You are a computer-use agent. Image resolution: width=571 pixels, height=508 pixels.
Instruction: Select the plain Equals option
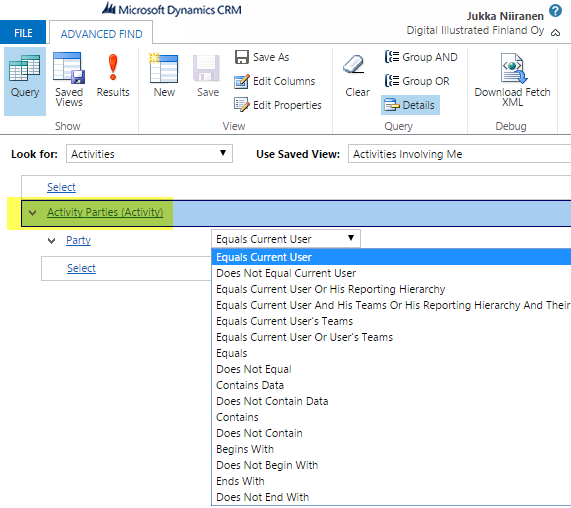(x=391, y=353)
